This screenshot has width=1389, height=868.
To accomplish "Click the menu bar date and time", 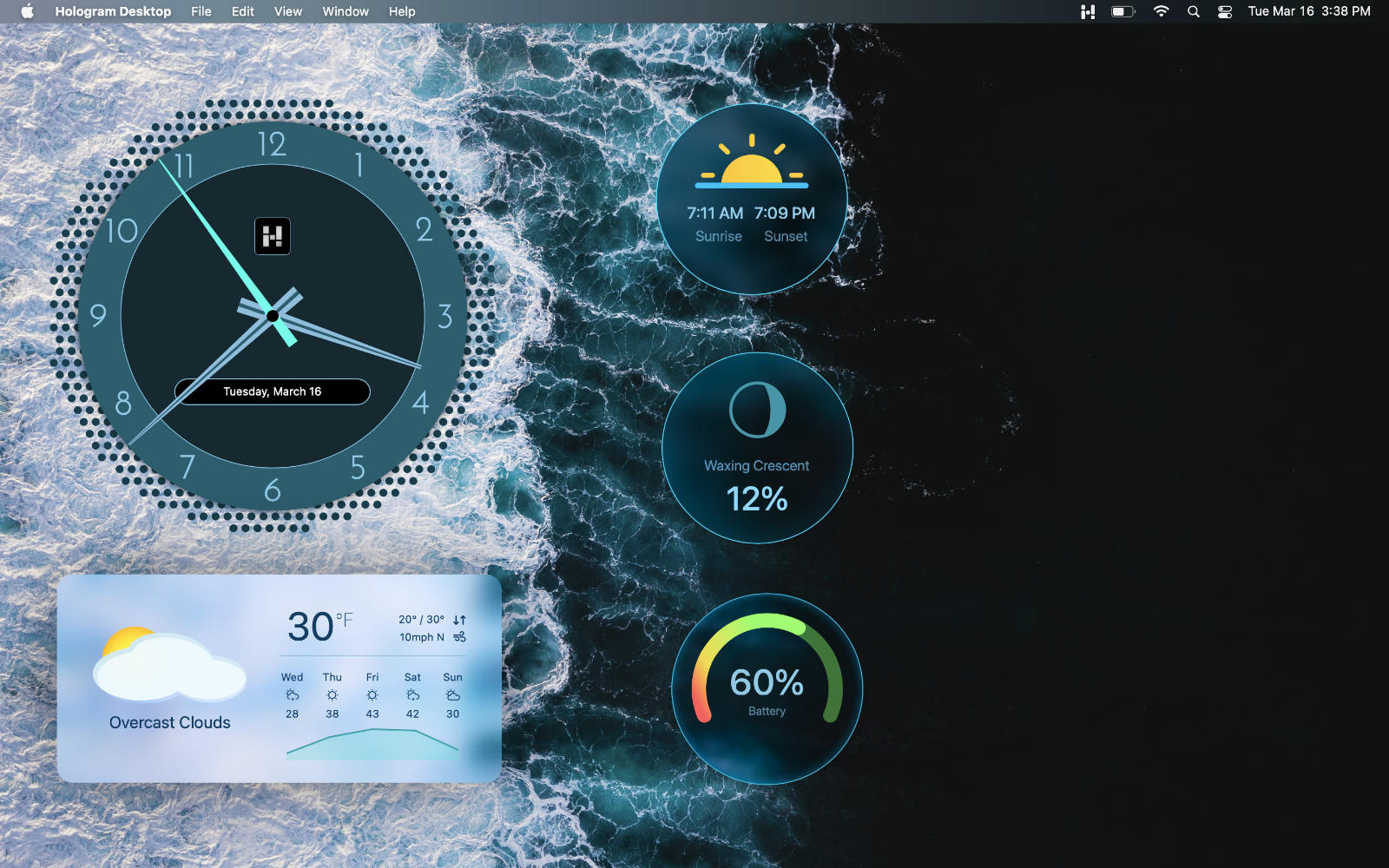I will (1309, 11).
